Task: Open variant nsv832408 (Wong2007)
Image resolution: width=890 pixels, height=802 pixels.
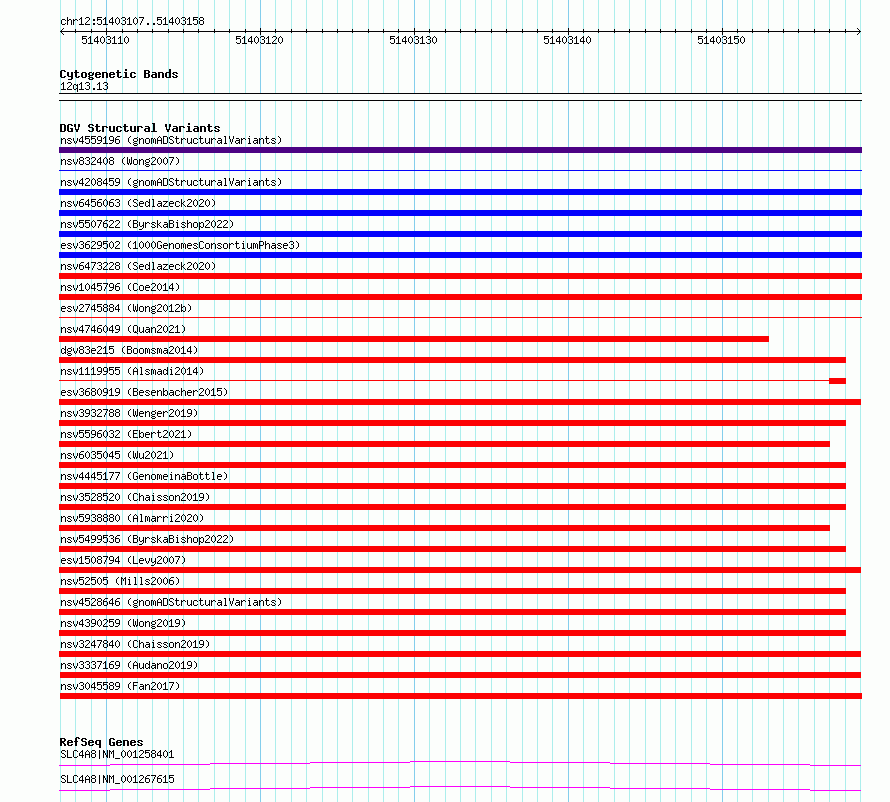Action: (x=120, y=161)
